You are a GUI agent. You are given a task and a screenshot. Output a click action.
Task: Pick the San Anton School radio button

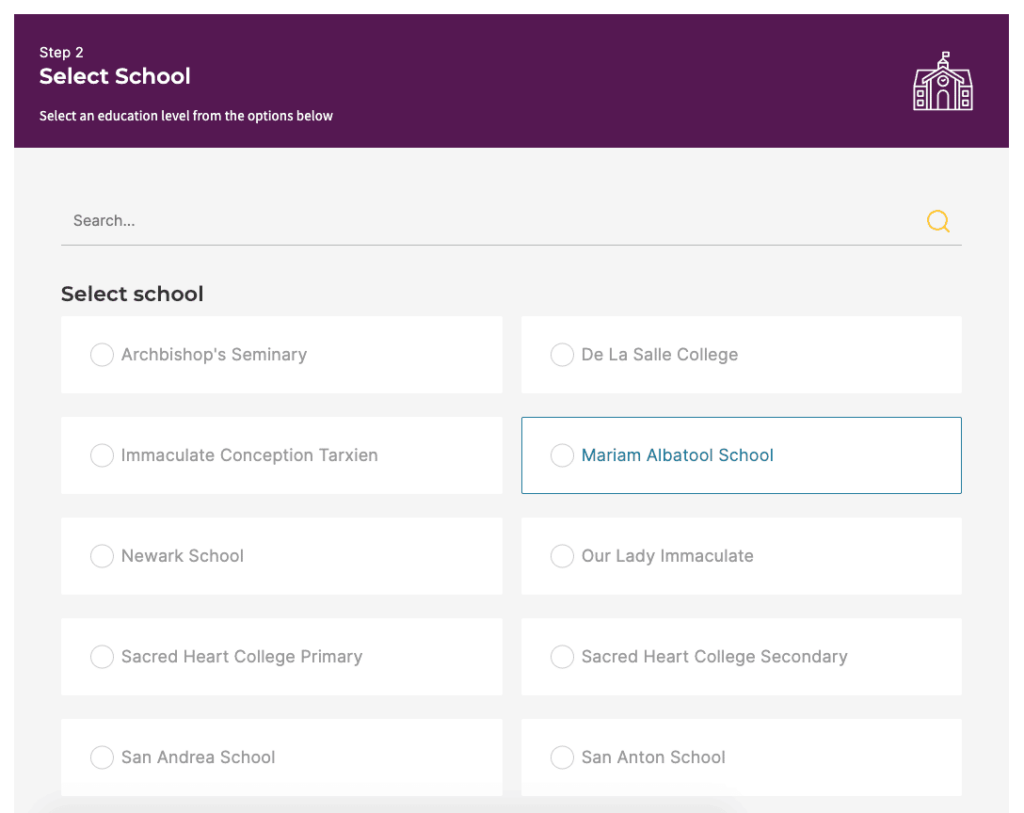[562, 758]
